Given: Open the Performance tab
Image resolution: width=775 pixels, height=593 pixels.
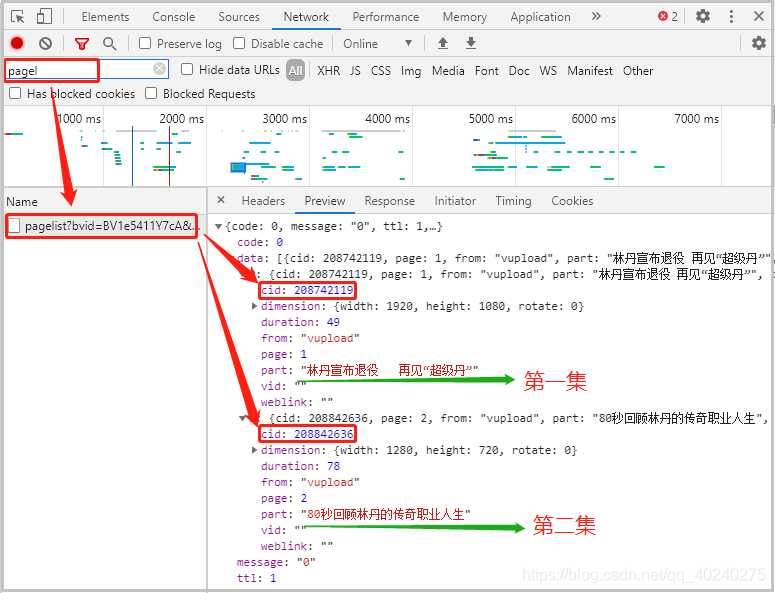Looking at the screenshot, I should (x=386, y=17).
